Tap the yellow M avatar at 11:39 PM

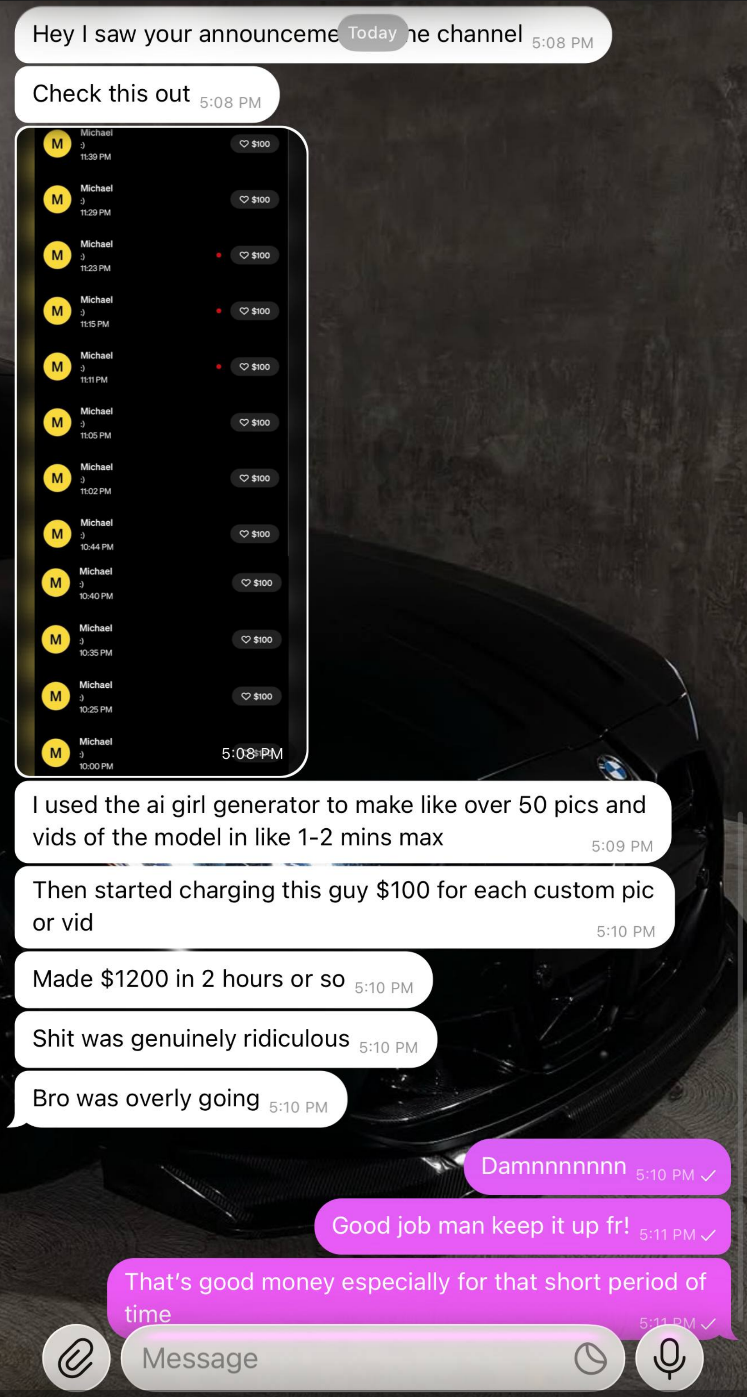[57, 144]
